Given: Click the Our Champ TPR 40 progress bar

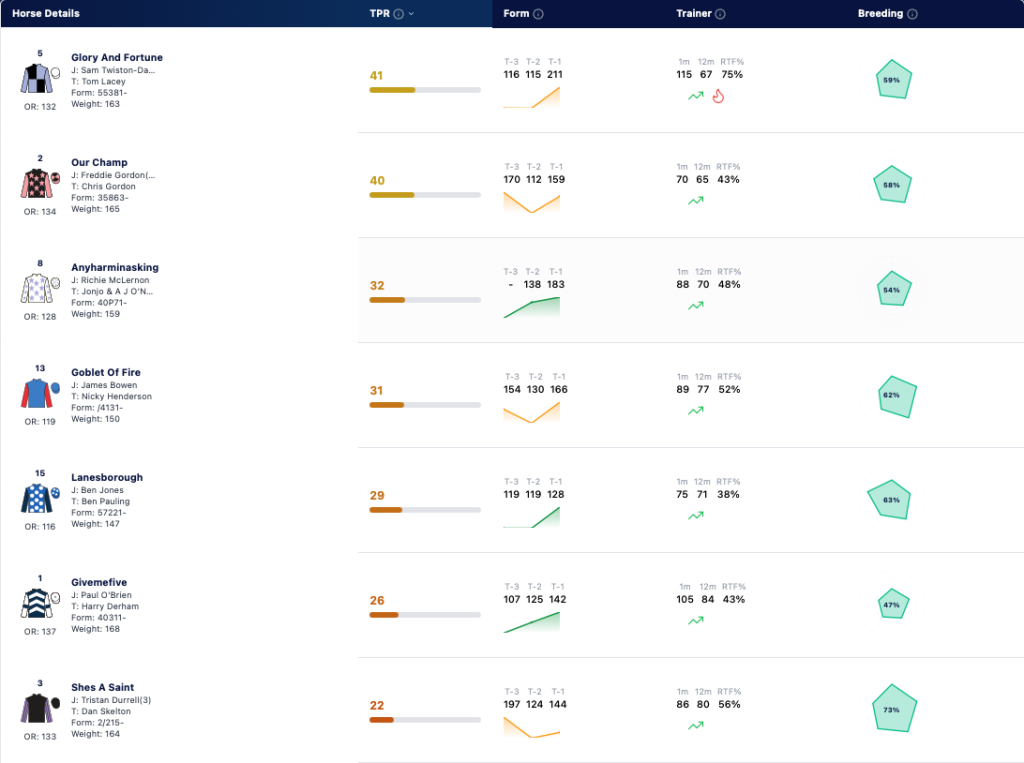Looking at the screenshot, I should tap(425, 195).
